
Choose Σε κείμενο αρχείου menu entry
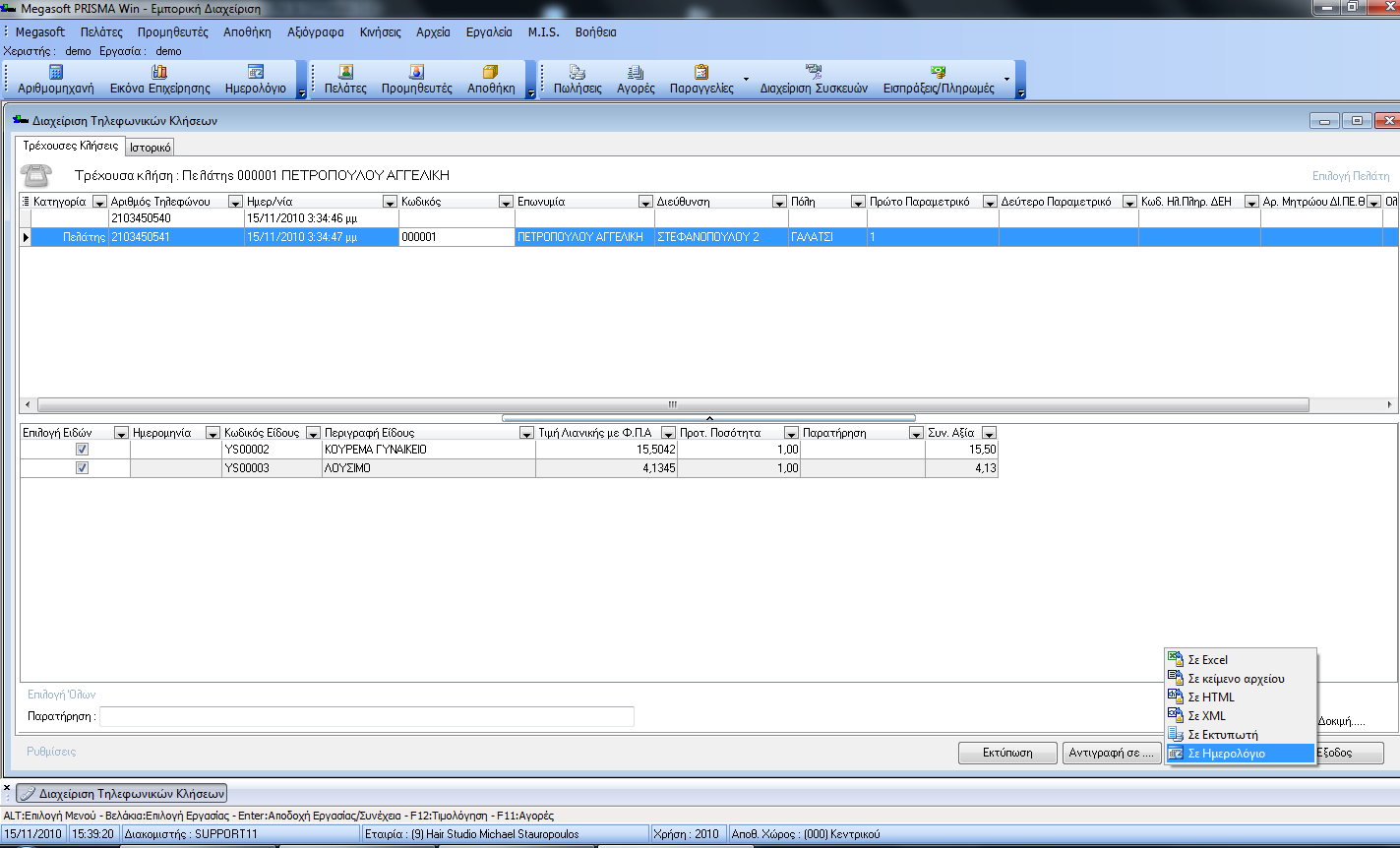[x=1240, y=678]
